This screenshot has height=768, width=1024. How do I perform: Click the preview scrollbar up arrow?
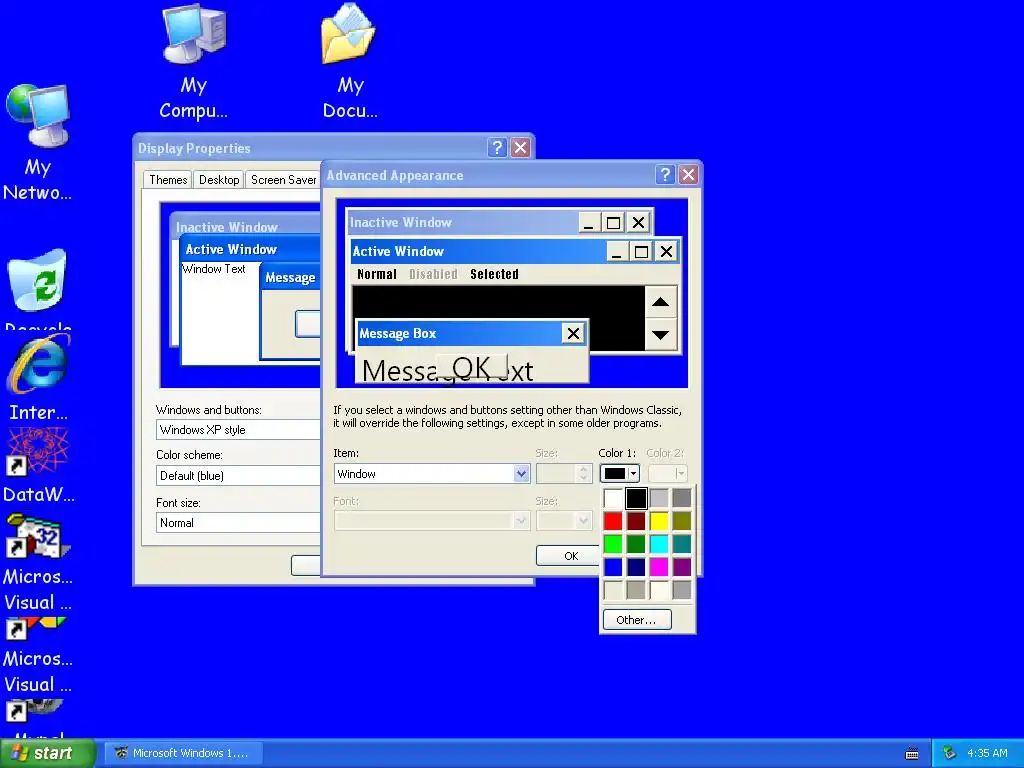(660, 302)
